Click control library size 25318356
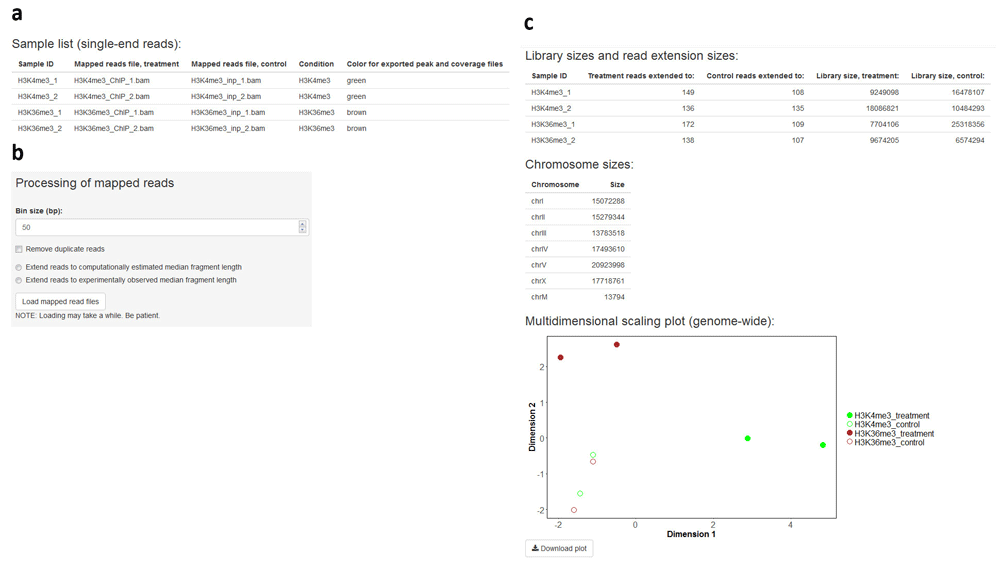The height and width of the screenshot is (569, 1000). 967,124
